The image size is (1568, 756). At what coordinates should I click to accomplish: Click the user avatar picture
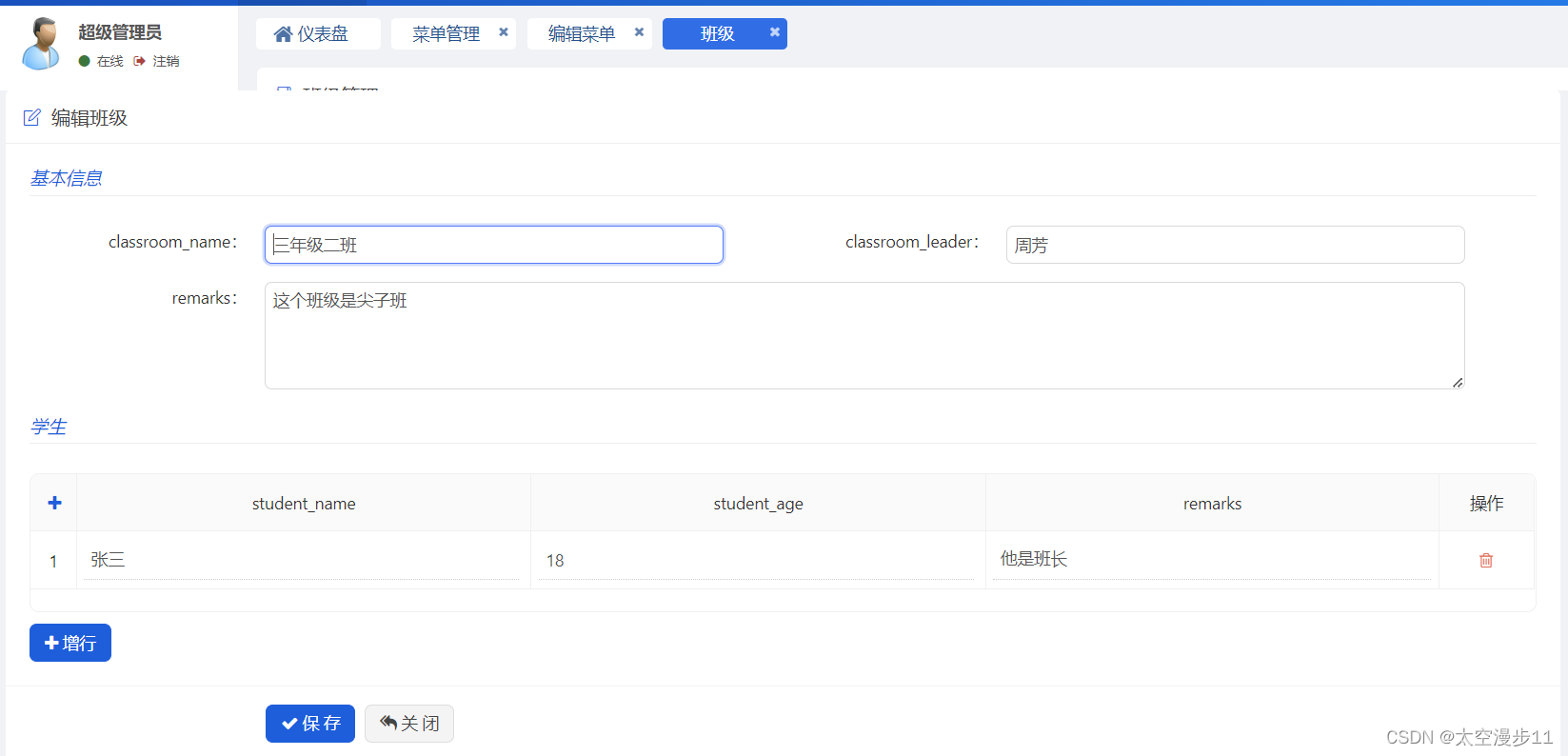pos(41,44)
